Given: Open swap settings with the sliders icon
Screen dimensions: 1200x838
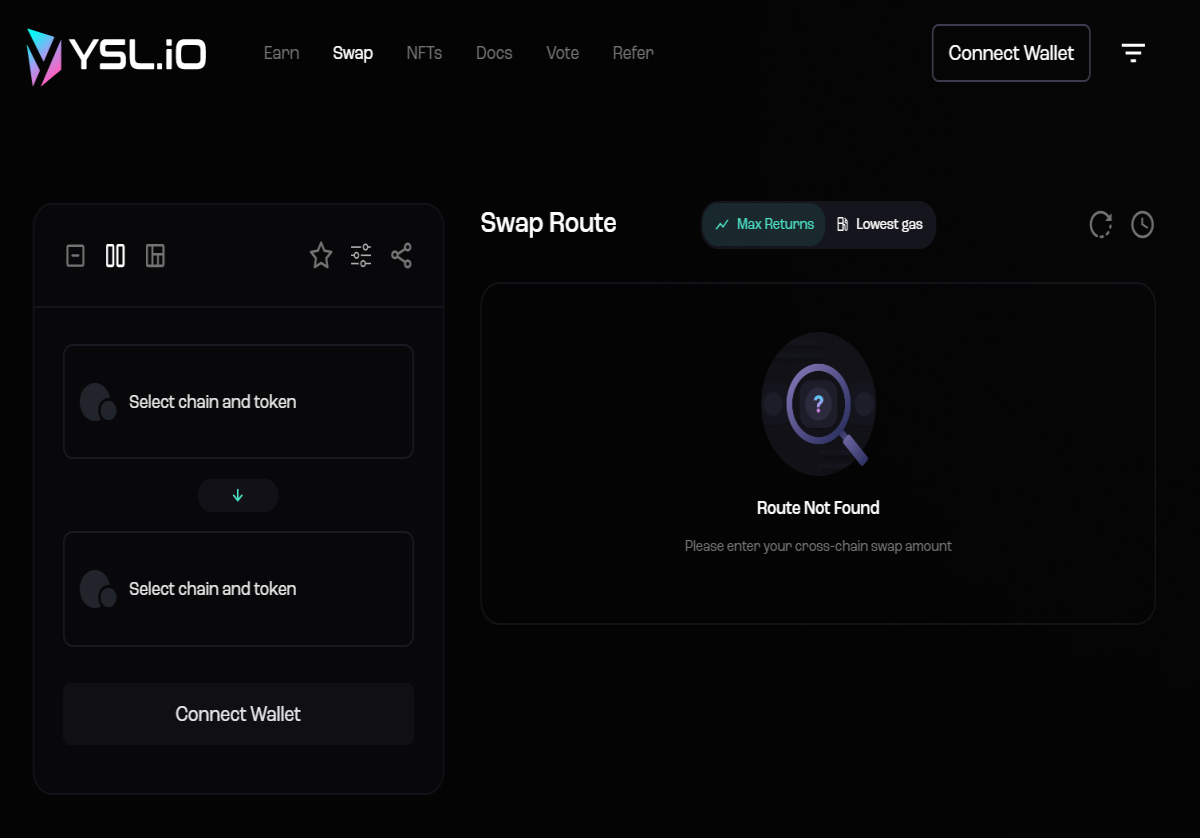Looking at the screenshot, I should [x=361, y=255].
